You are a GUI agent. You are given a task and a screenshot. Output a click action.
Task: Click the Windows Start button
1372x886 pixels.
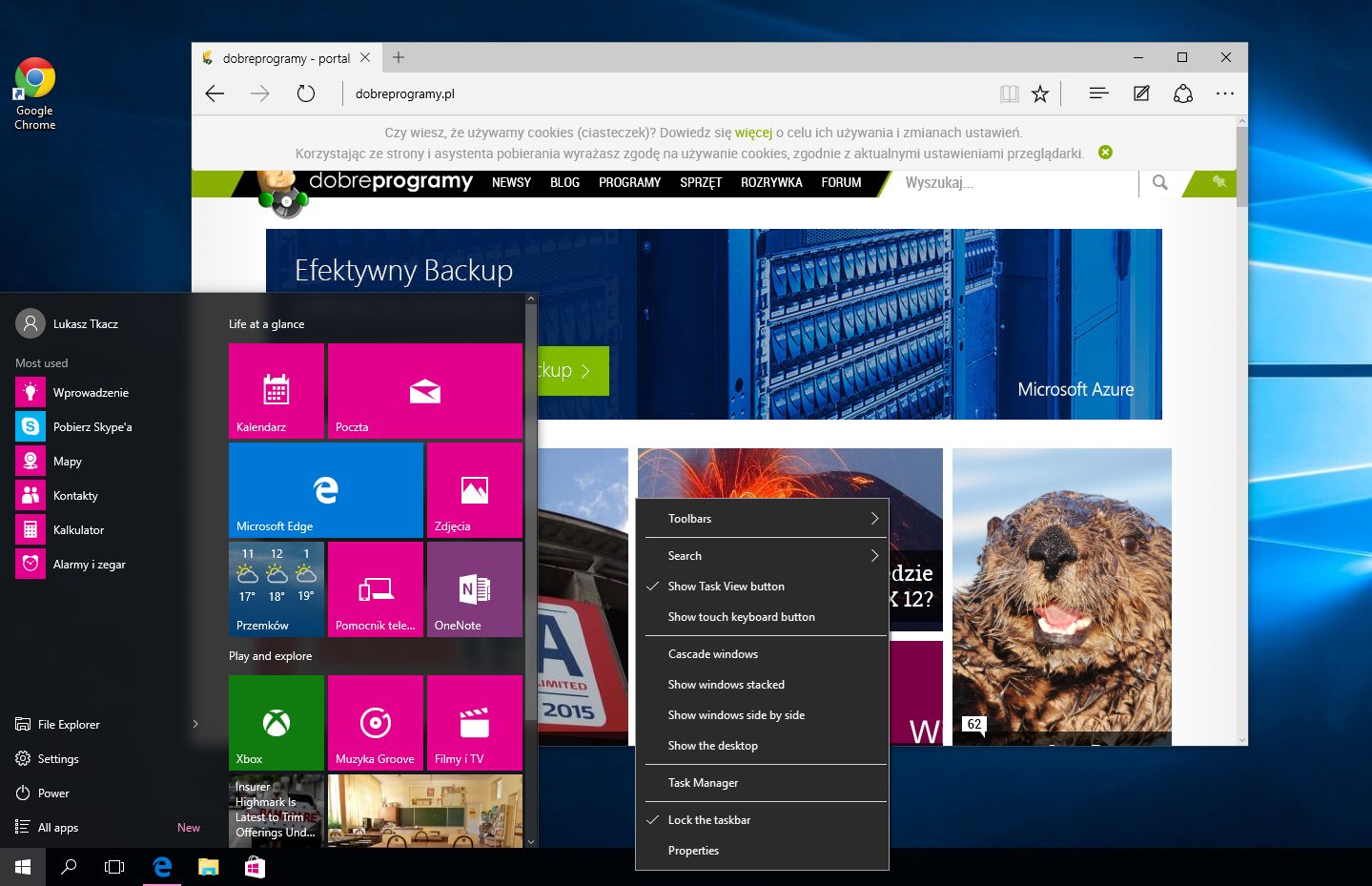(x=23, y=867)
